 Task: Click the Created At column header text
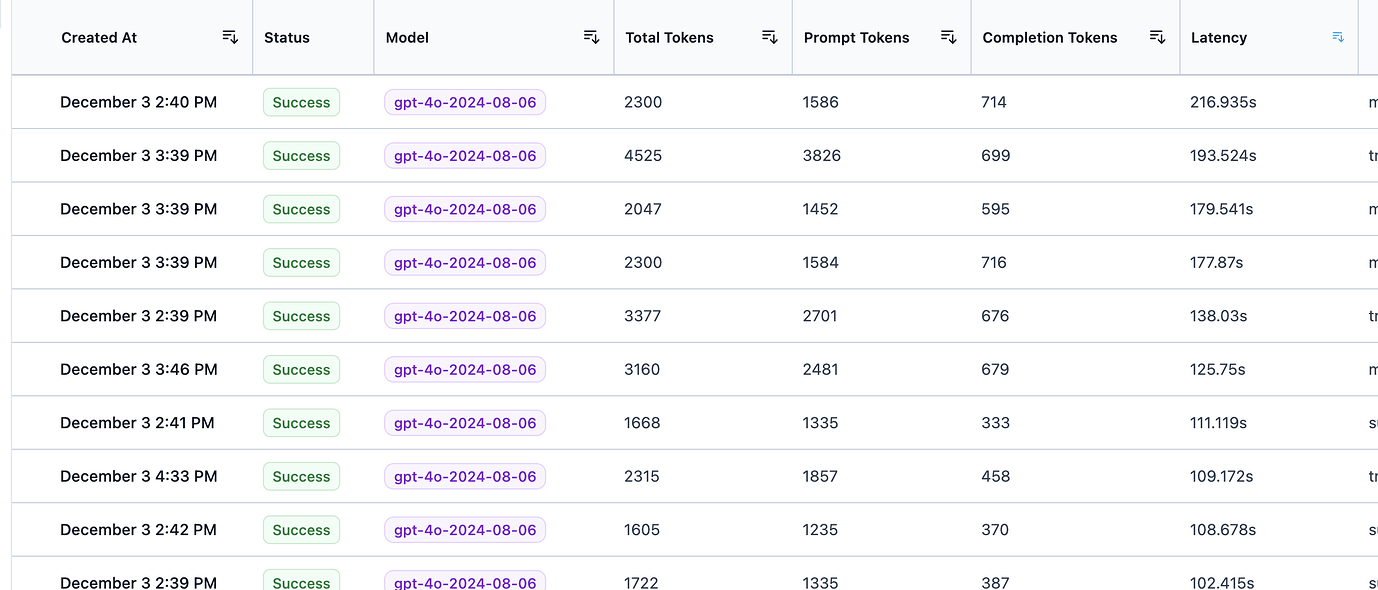tap(99, 38)
